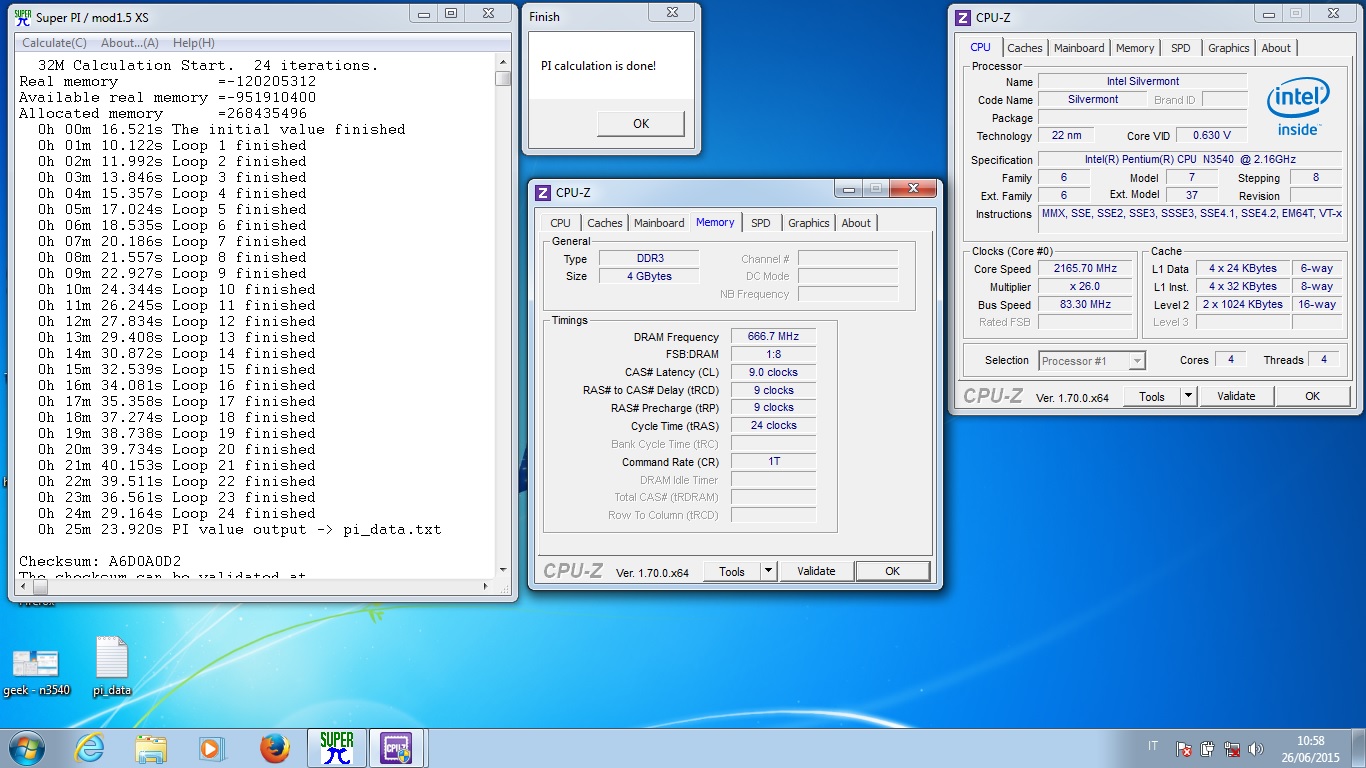Click Validate in CPU tab CPU-Z window

click(1236, 396)
